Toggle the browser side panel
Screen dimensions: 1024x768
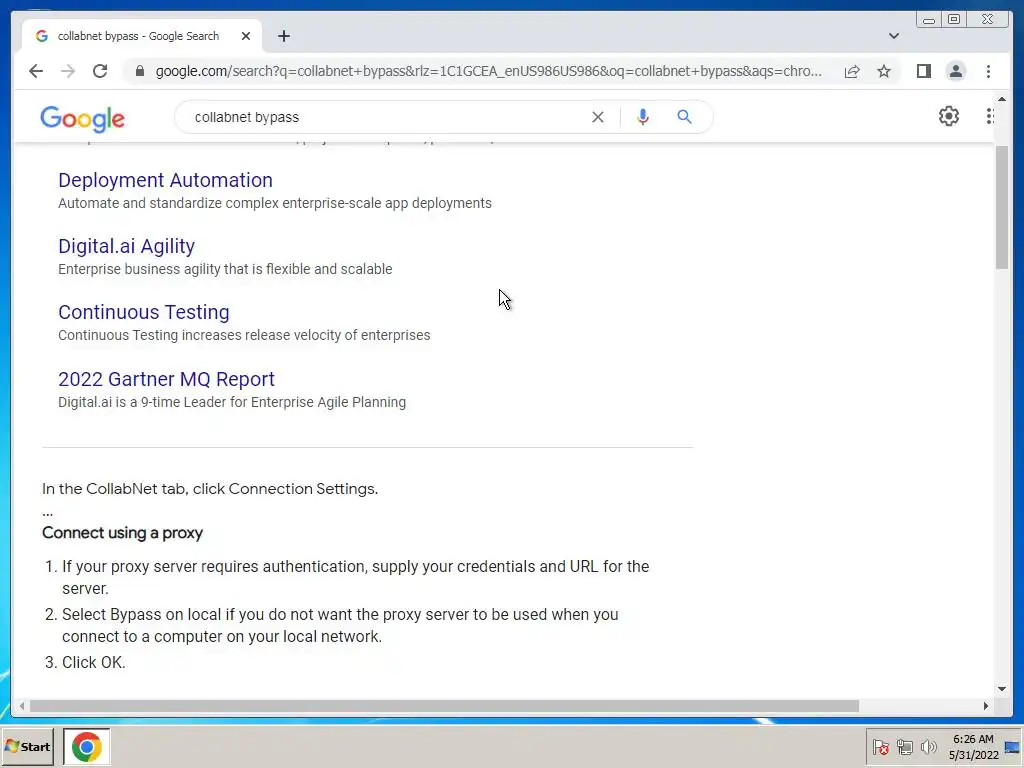pos(923,71)
